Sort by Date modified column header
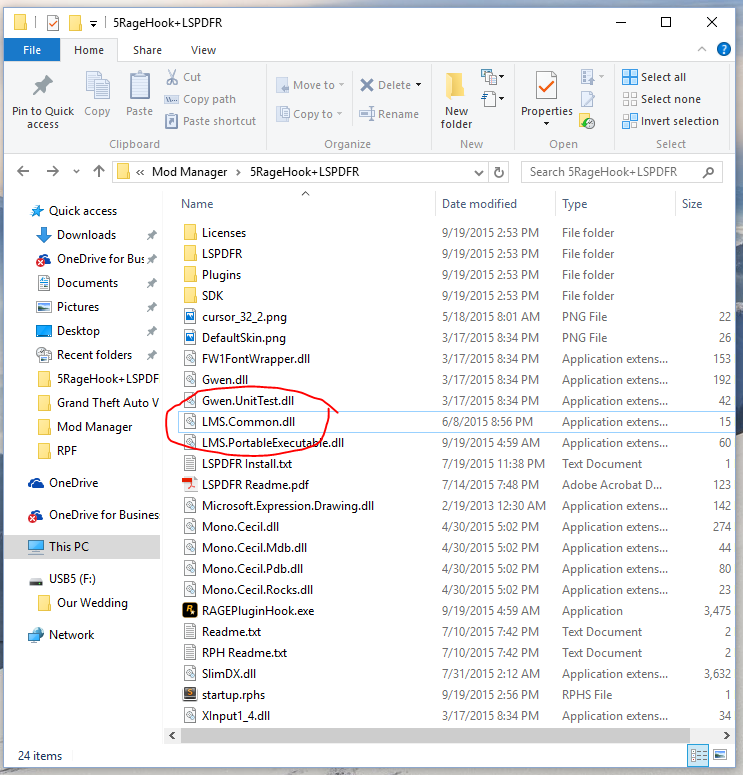 tap(479, 204)
